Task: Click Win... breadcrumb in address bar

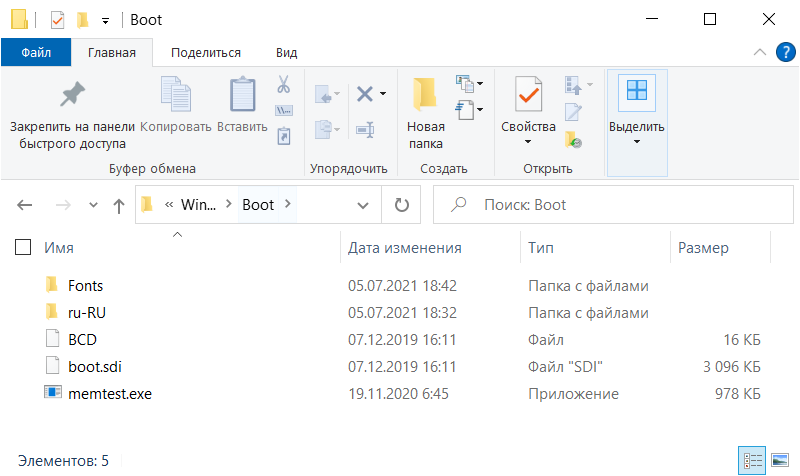Action: (x=198, y=205)
